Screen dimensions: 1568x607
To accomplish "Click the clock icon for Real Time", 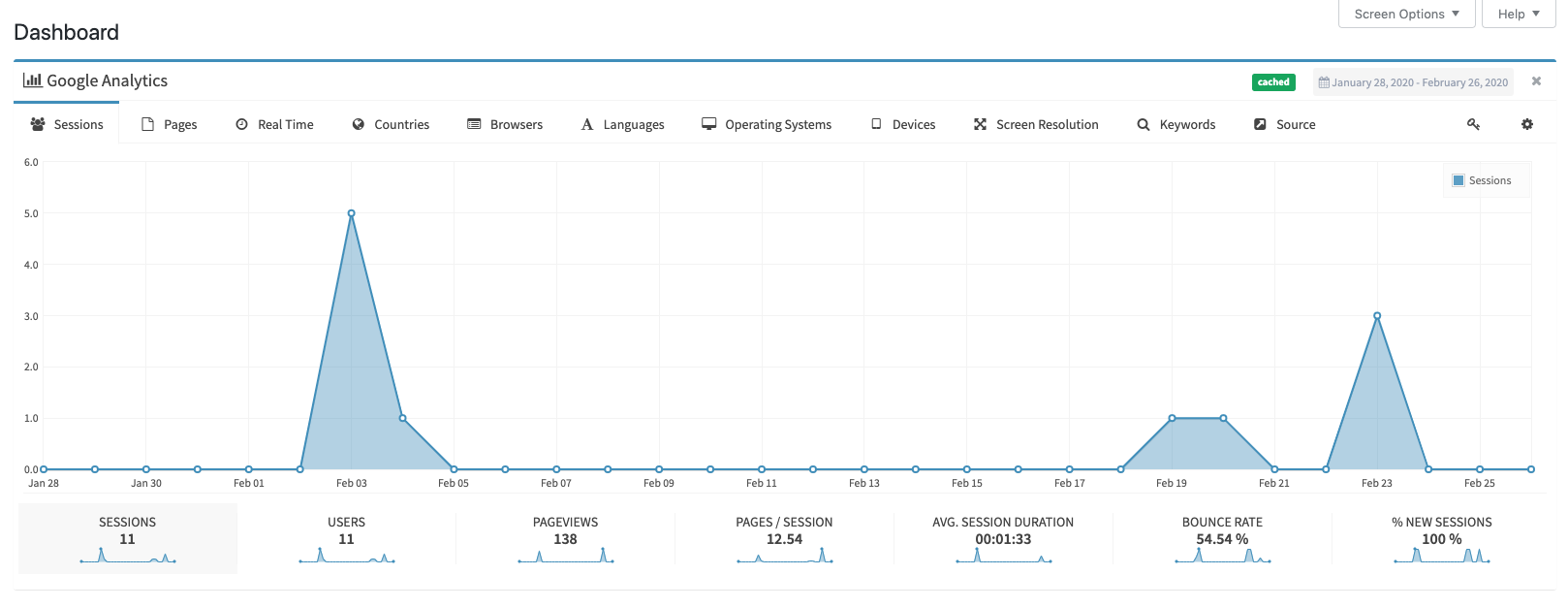I will 241,124.
